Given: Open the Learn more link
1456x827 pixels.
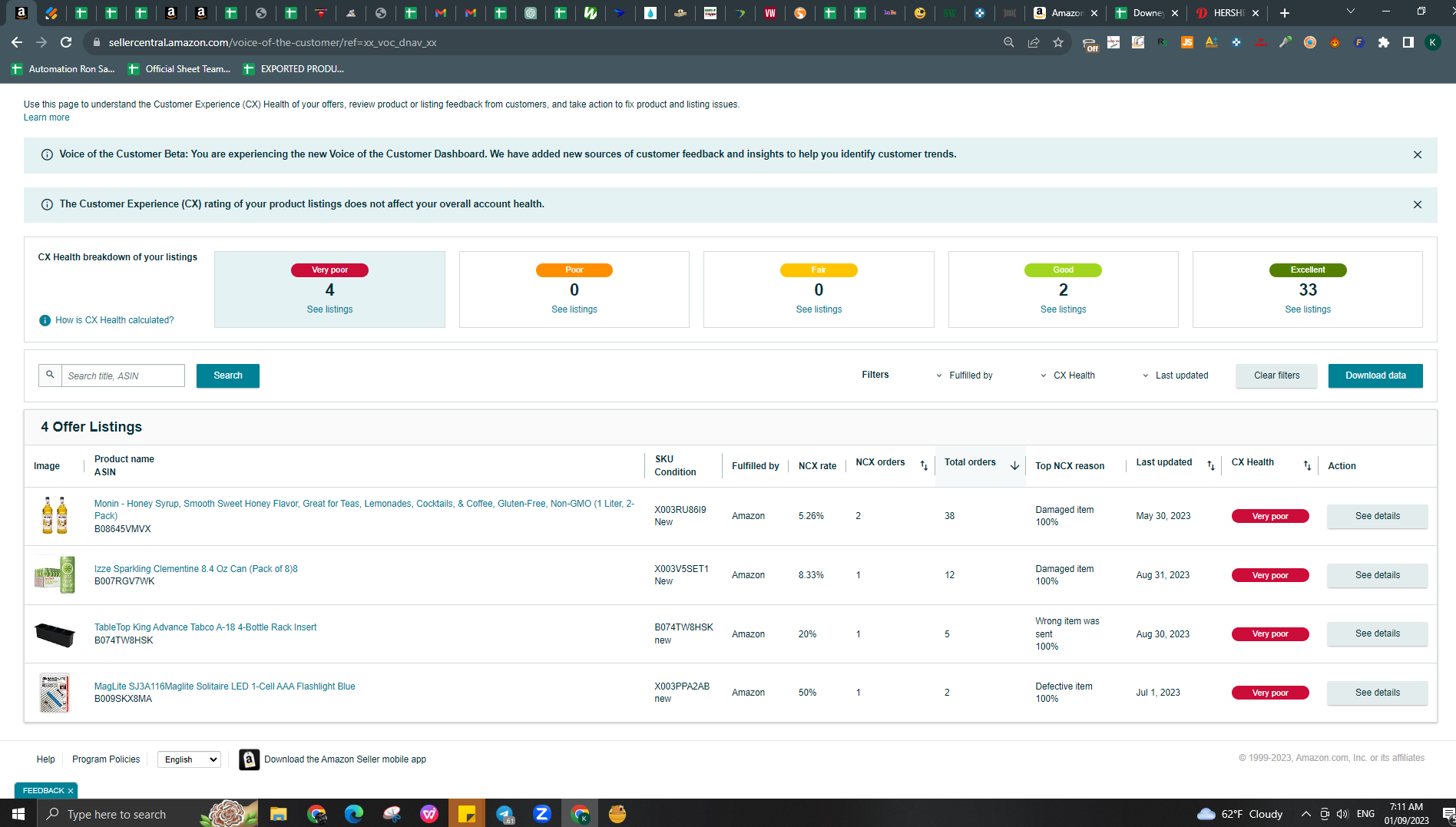Looking at the screenshot, I should click(x=46, y=117).
